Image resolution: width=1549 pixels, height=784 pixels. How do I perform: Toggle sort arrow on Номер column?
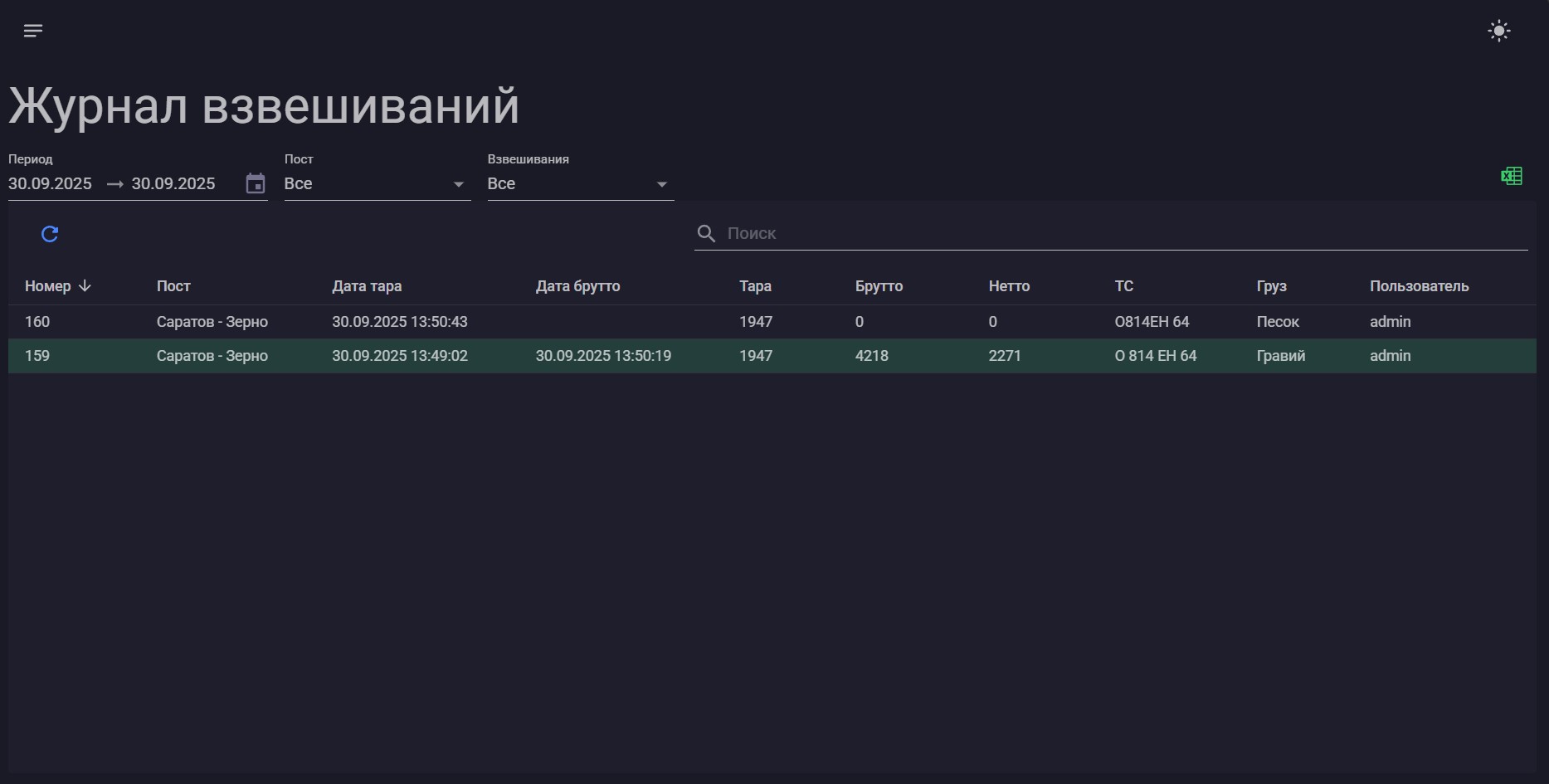click(x=85, y=286)
